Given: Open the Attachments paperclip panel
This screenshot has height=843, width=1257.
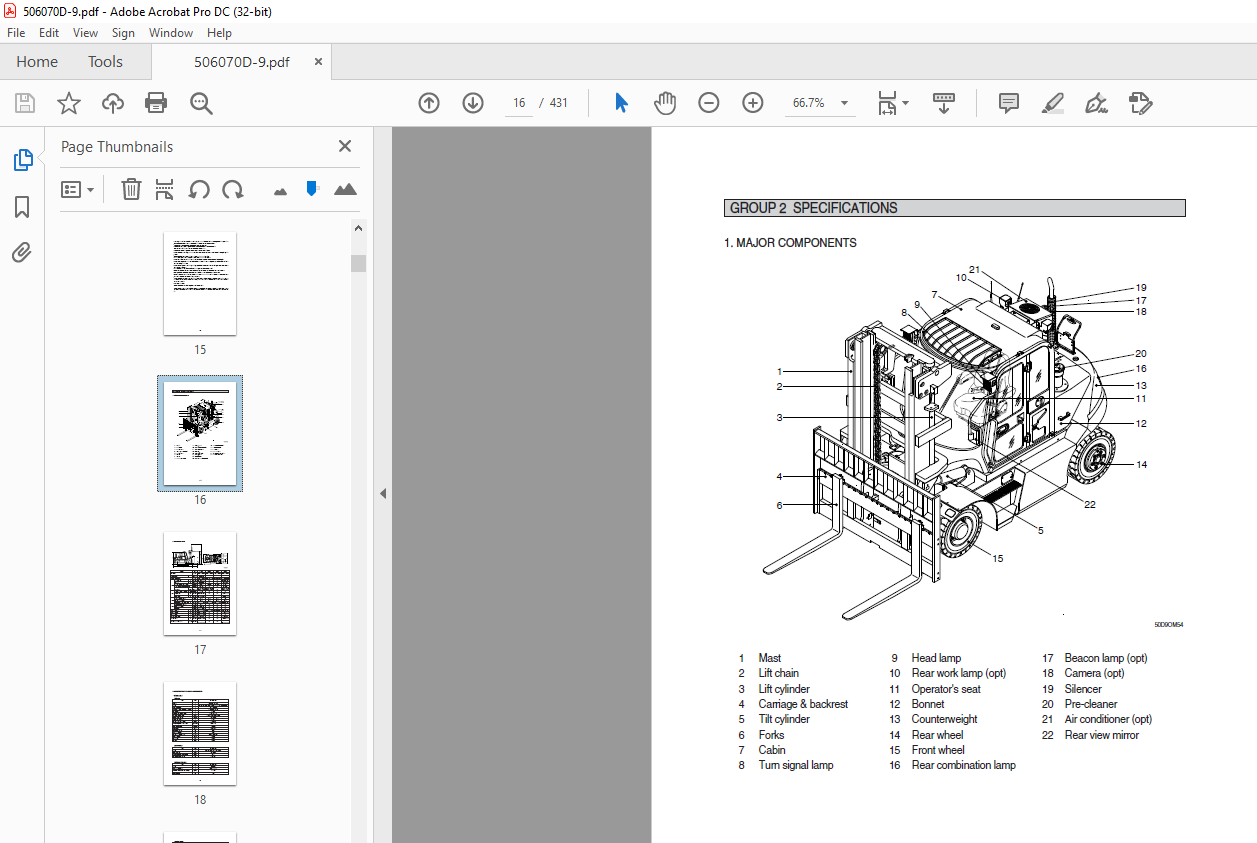Looking at the screenshot, I should click(22, 253).
